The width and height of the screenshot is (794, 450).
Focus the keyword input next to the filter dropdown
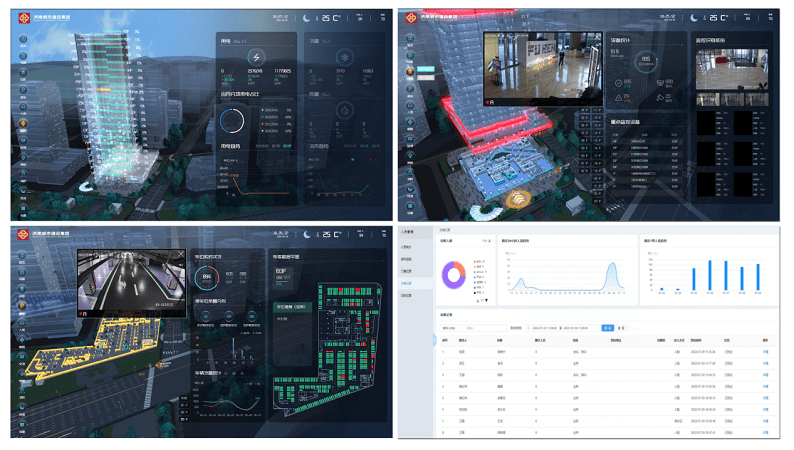coord(485,328)
